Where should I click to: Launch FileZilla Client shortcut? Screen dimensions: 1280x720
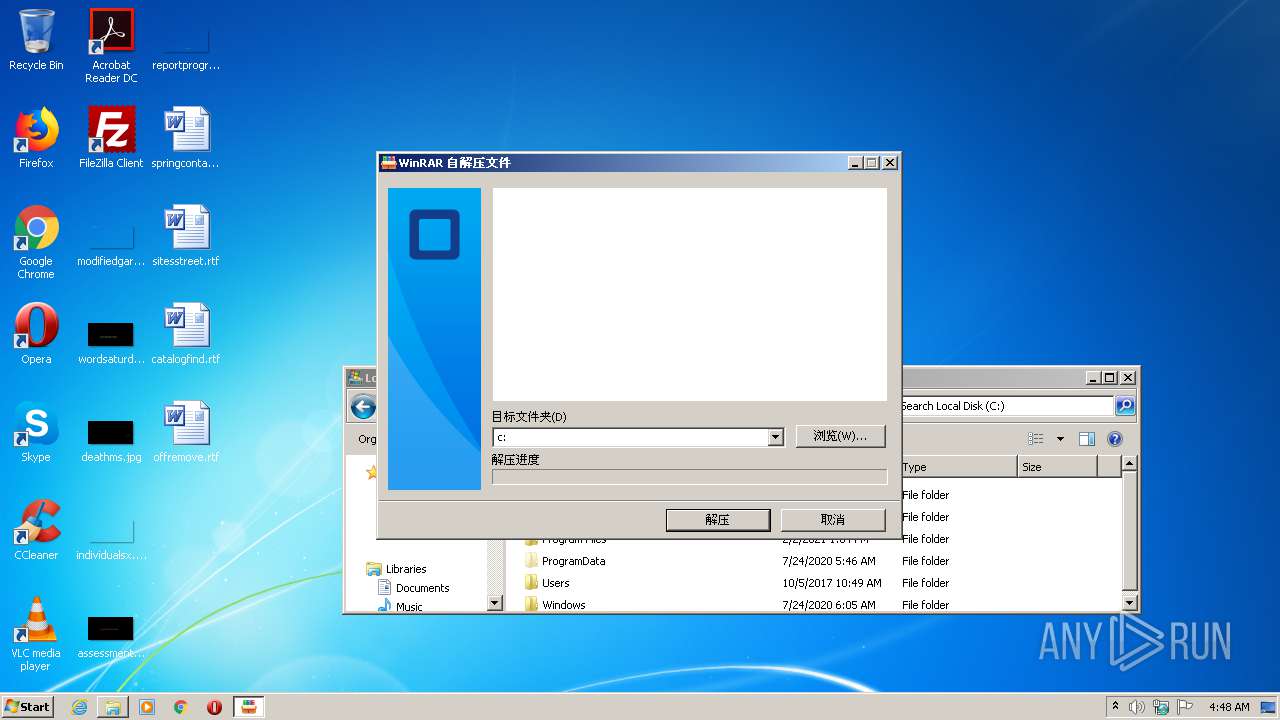click(x=111, y=138)
